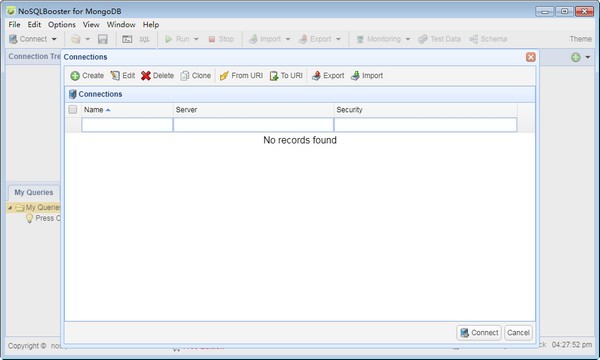
Task: Click the open file icon in main toolbar
Action: (76, 39)
